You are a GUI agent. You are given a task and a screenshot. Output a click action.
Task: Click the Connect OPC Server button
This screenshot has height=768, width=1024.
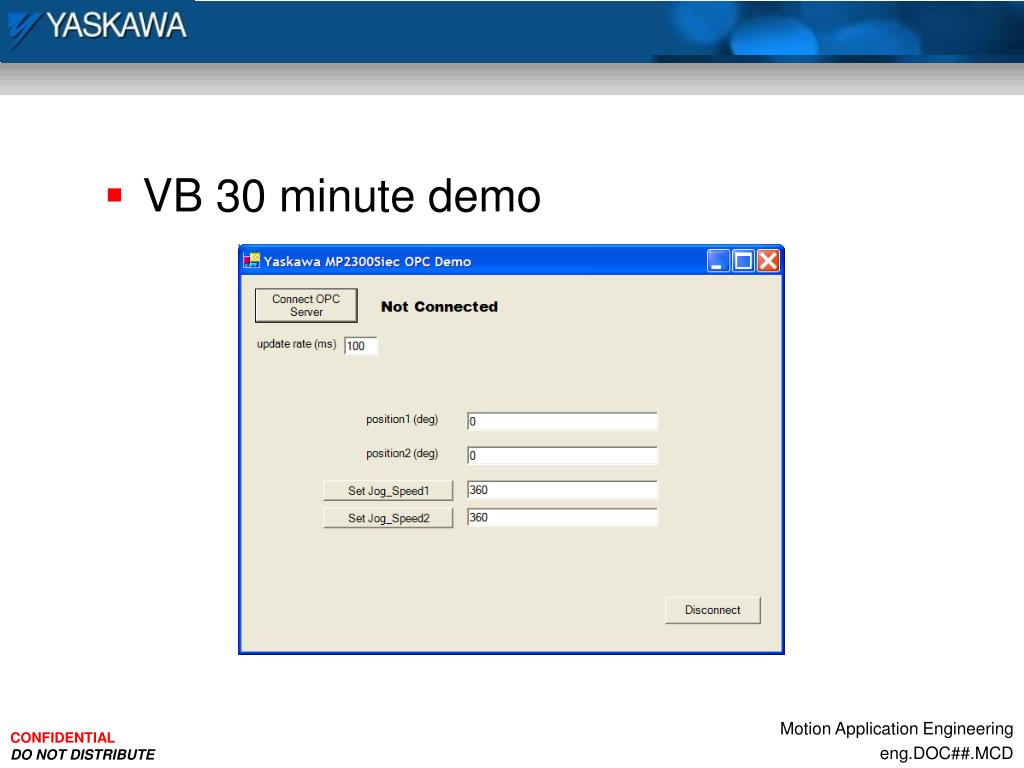click(306, 306)
